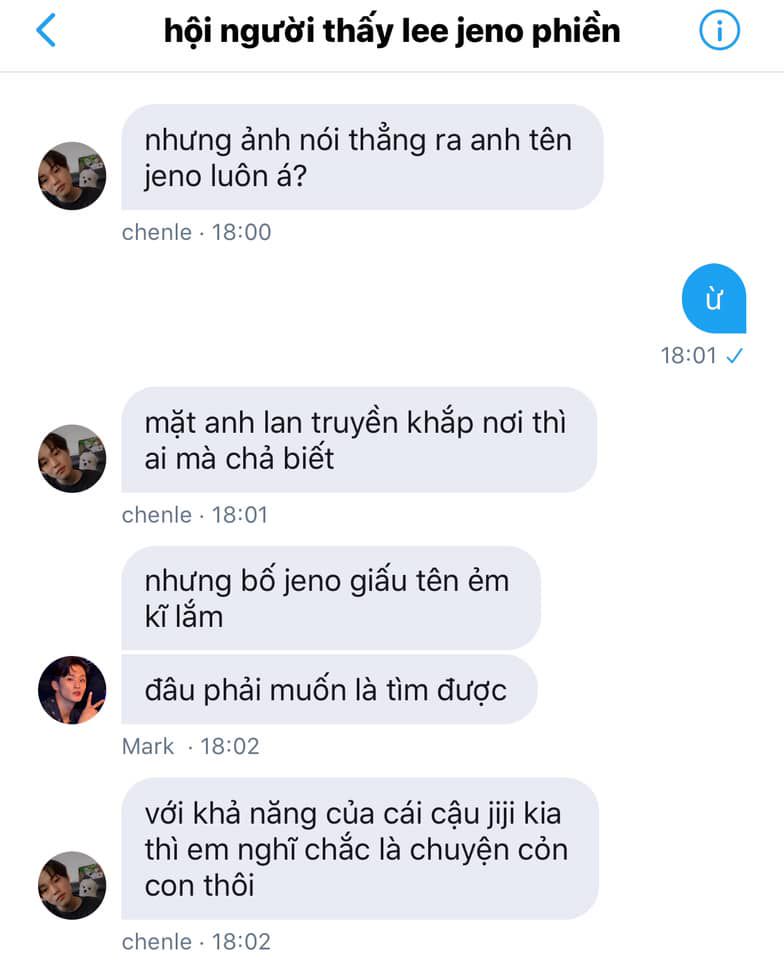Select message 'nhưng ảnh nói thẳng ra anh tên jeno luôn á?'

[362, 157]
